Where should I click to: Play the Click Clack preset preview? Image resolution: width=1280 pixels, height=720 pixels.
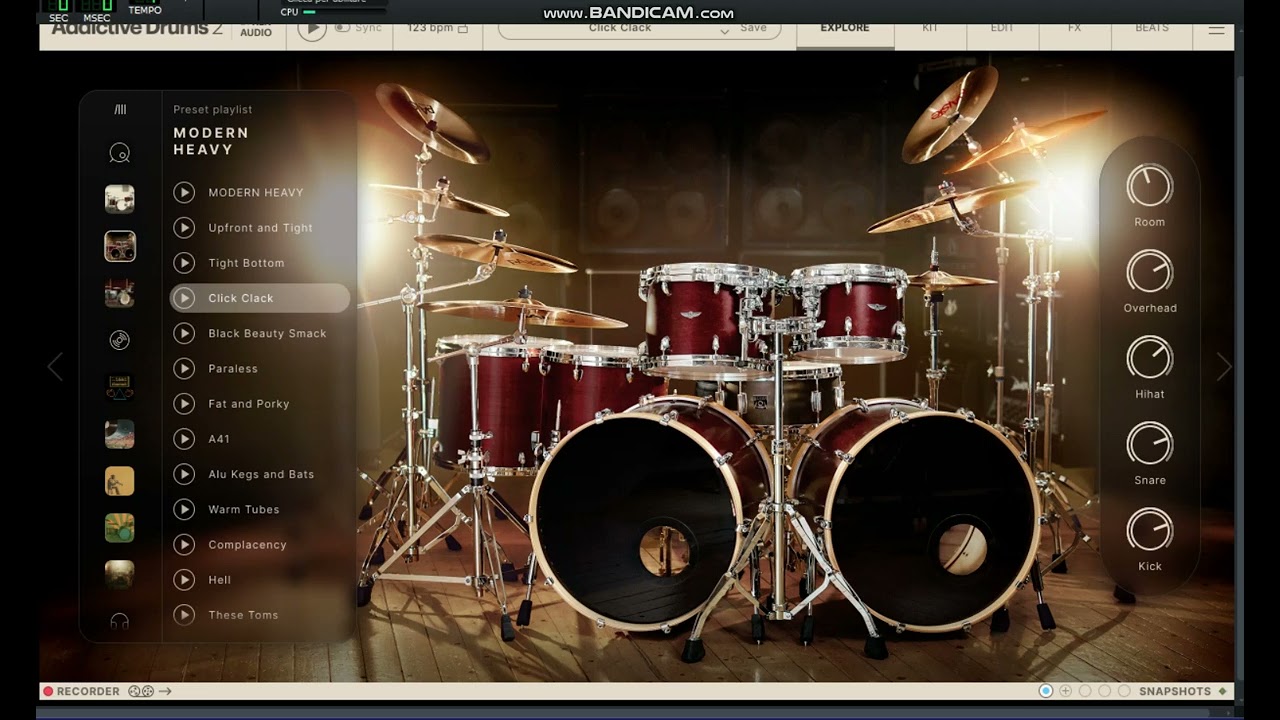[184, 298]
